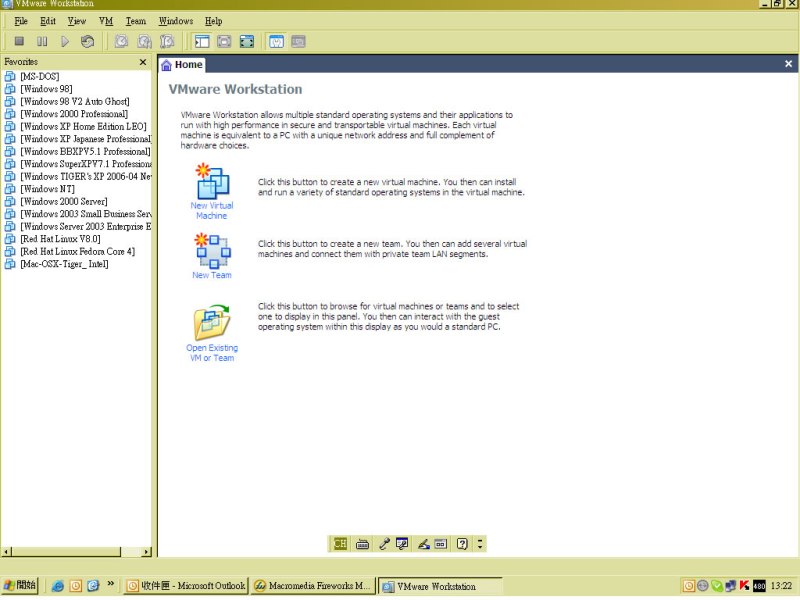Open the View menu
This screenshot has height=600, width=800.
pos(77,21)
